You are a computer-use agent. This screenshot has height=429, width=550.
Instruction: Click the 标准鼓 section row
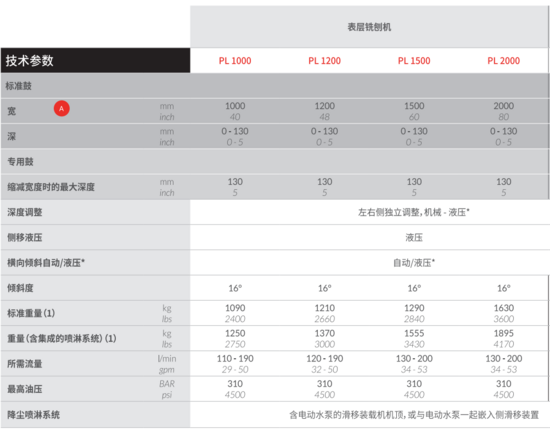pyautogui.click(x=275, y=86)
